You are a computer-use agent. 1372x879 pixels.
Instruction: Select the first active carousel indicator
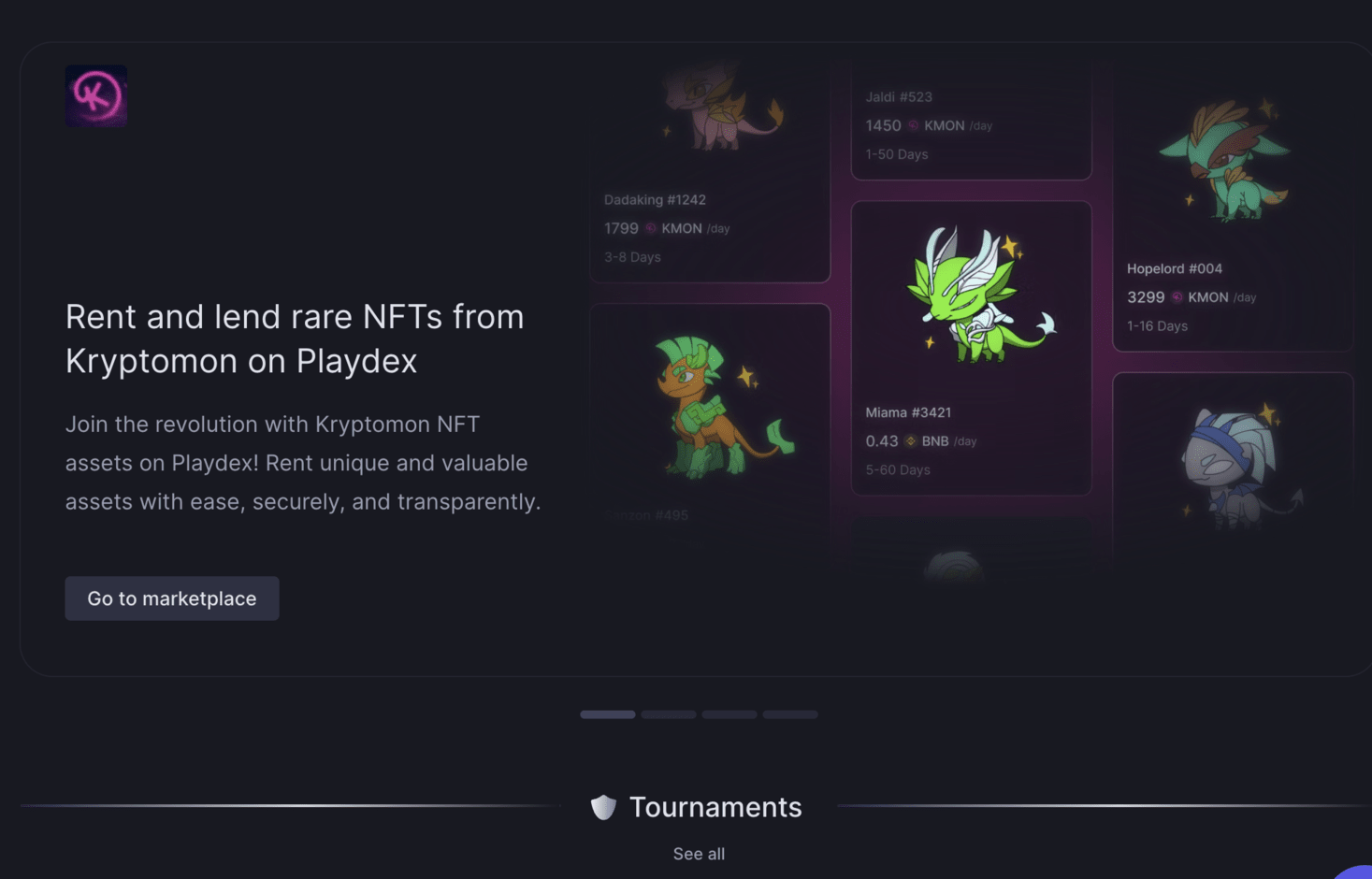pyautogui.click(x=608, y=714)
